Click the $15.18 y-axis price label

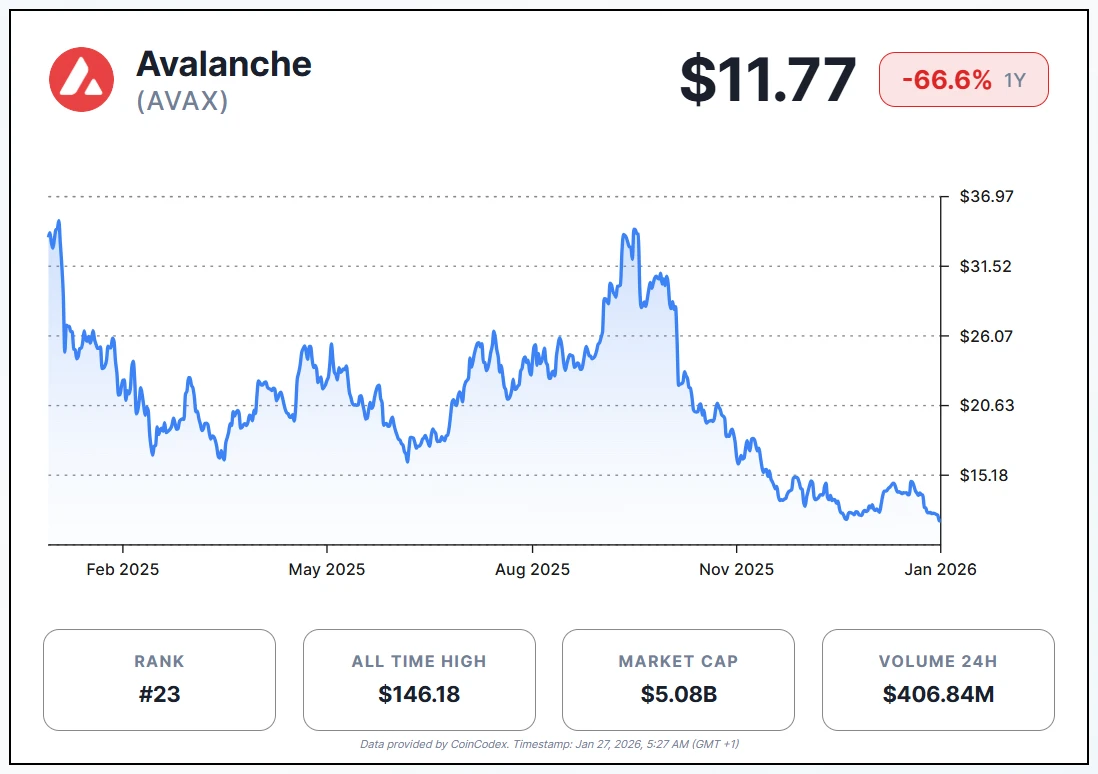pos(985,475)
